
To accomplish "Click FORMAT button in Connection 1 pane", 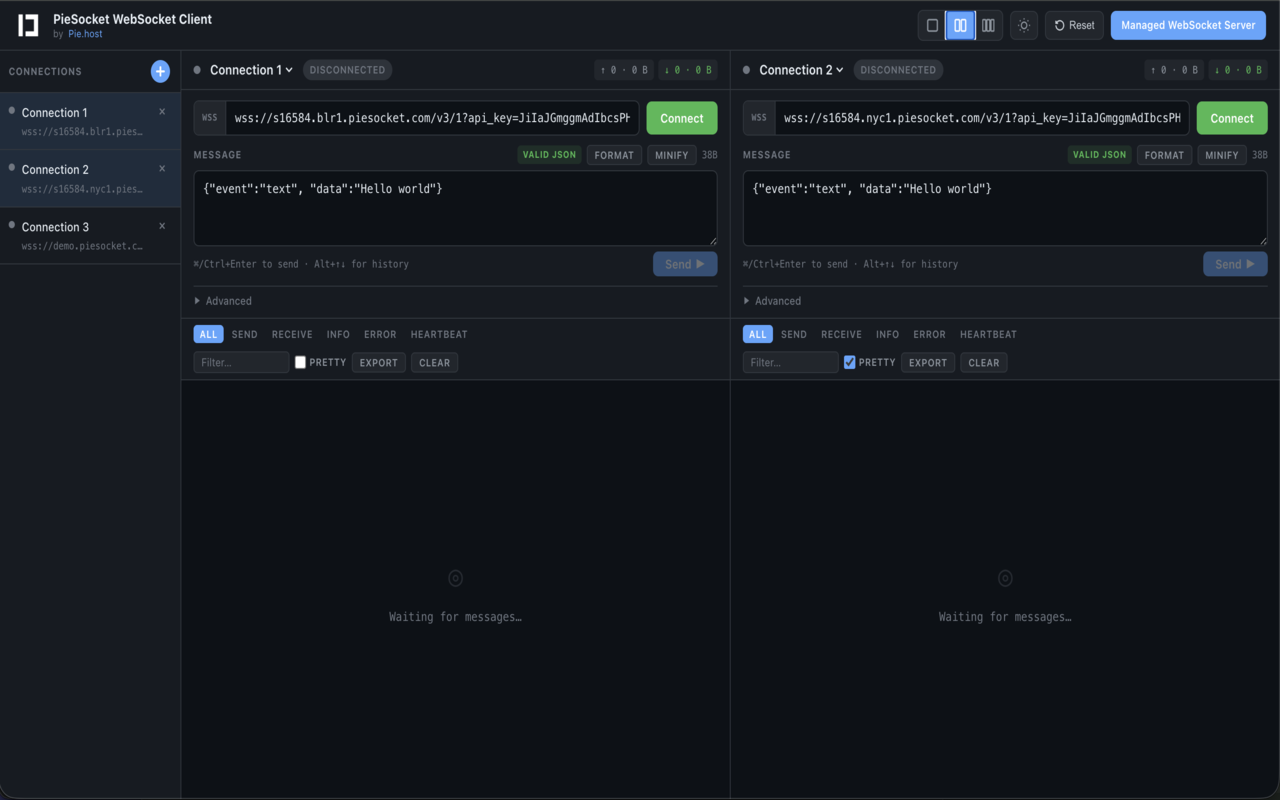I will coord(614,155).
